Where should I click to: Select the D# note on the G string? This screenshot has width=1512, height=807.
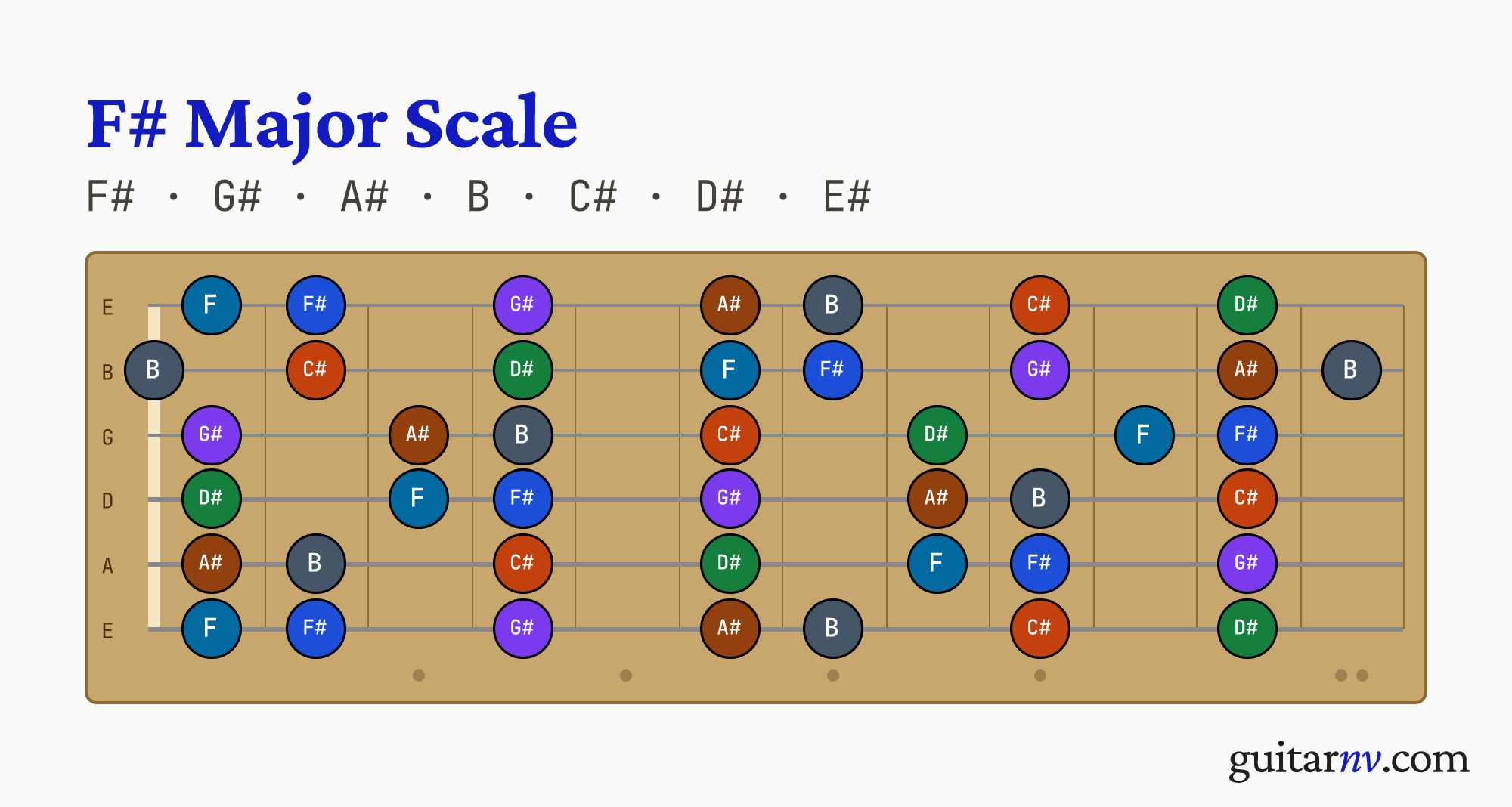click(x=937, y=435)
